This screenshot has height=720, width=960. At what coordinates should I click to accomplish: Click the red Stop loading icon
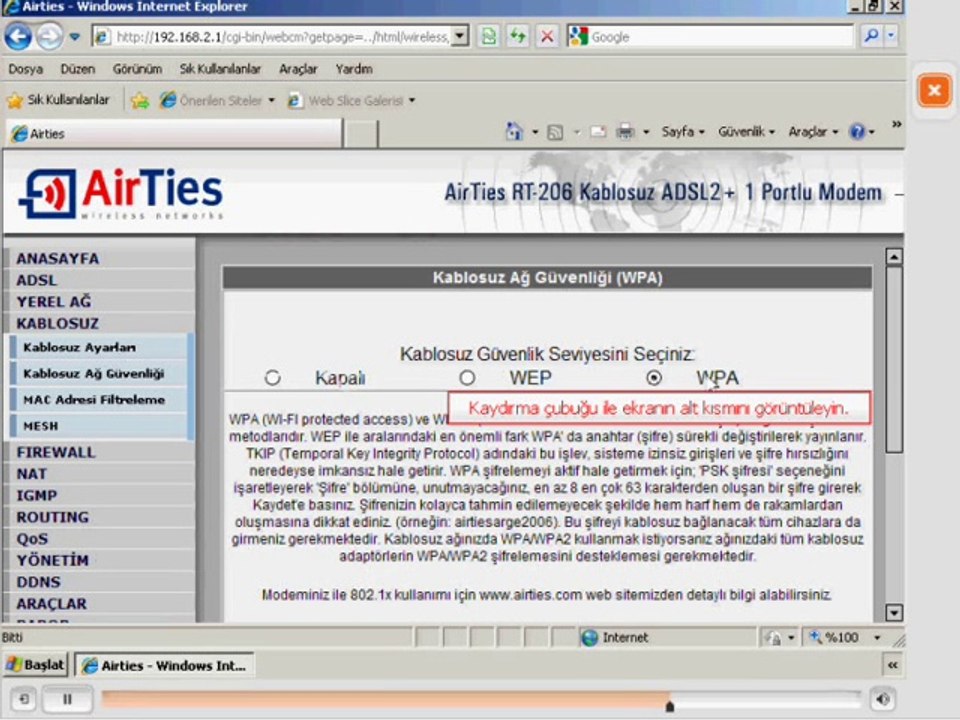(x=547, y=37)
